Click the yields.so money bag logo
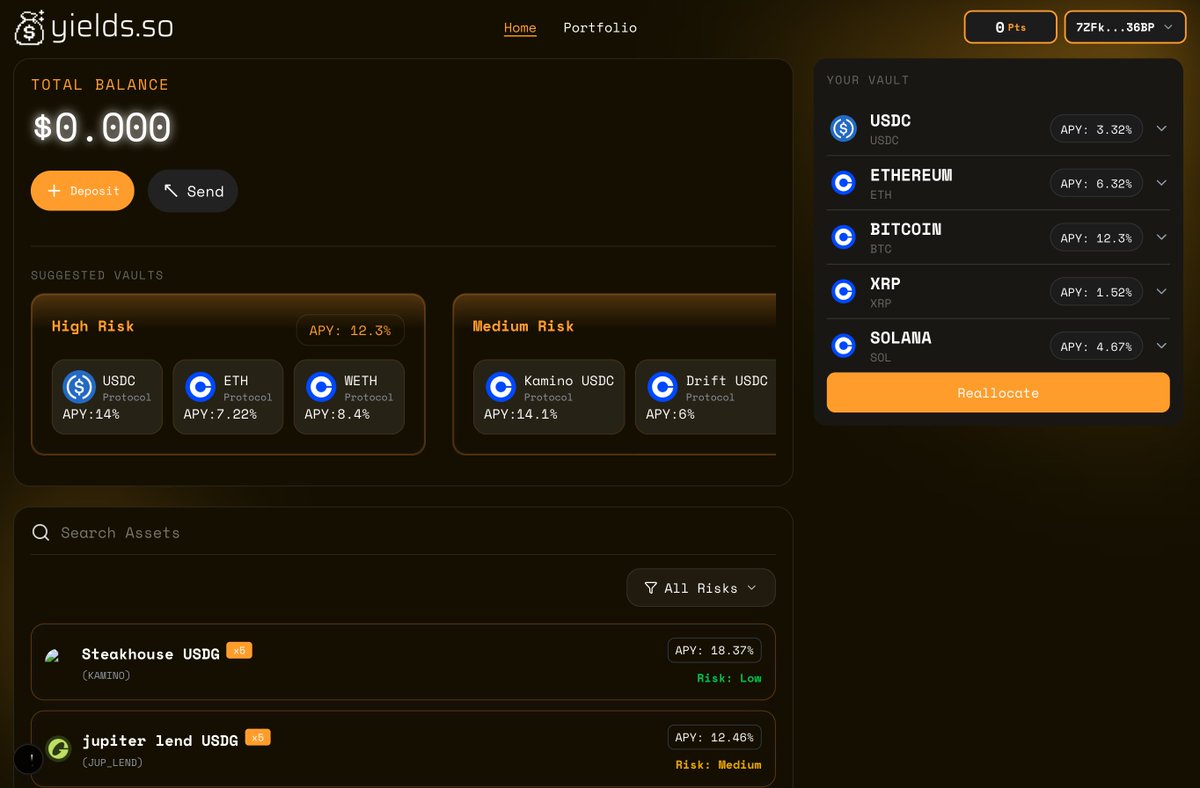 29,27
